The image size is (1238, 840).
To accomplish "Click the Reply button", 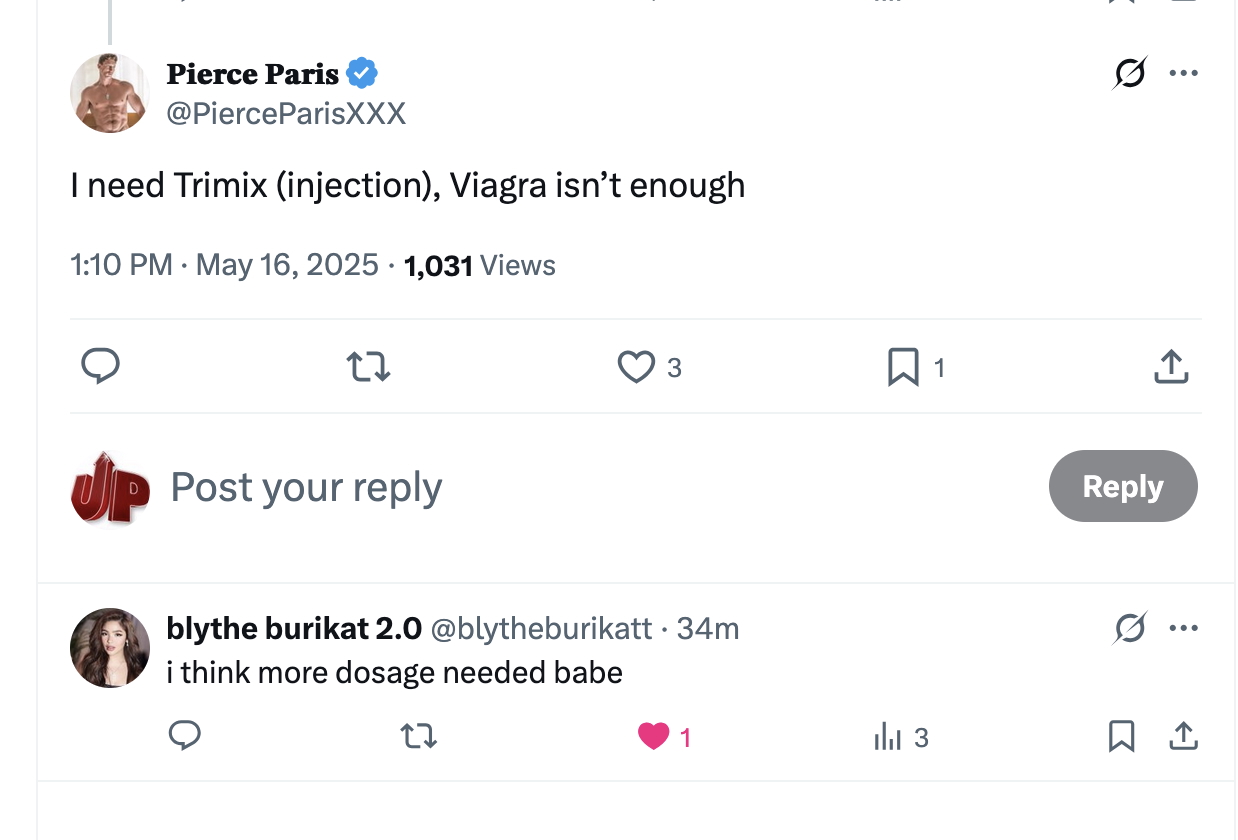I will point(1123,486).
